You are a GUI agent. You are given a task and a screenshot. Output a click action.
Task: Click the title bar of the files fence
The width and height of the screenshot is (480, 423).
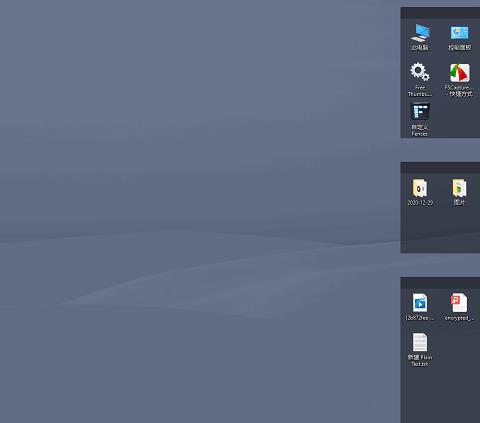pos(440,283)
